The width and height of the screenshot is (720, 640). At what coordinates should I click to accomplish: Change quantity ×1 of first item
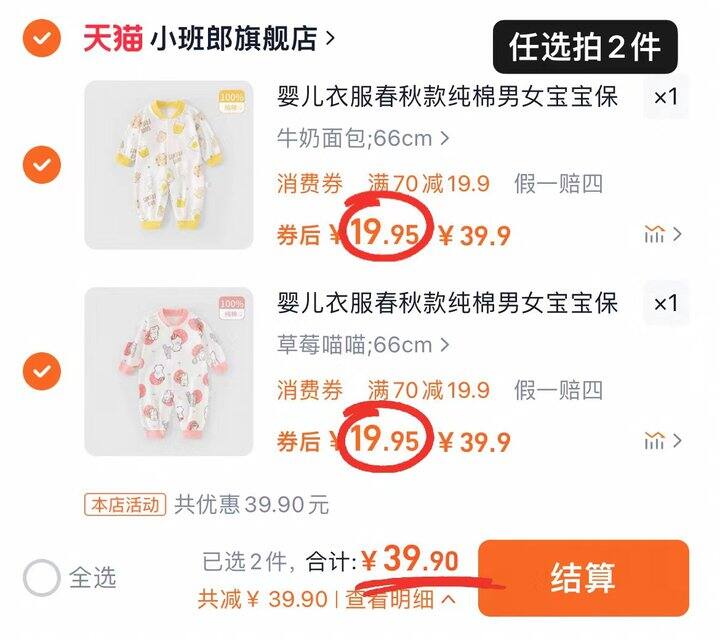[666, 97]
